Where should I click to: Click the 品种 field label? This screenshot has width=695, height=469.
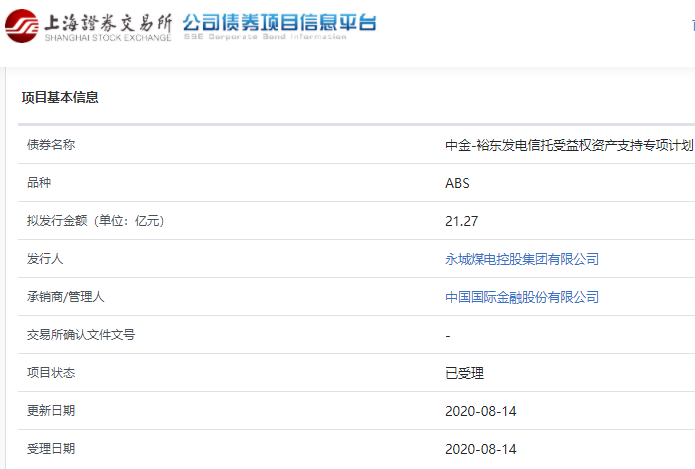coord(39,183)
